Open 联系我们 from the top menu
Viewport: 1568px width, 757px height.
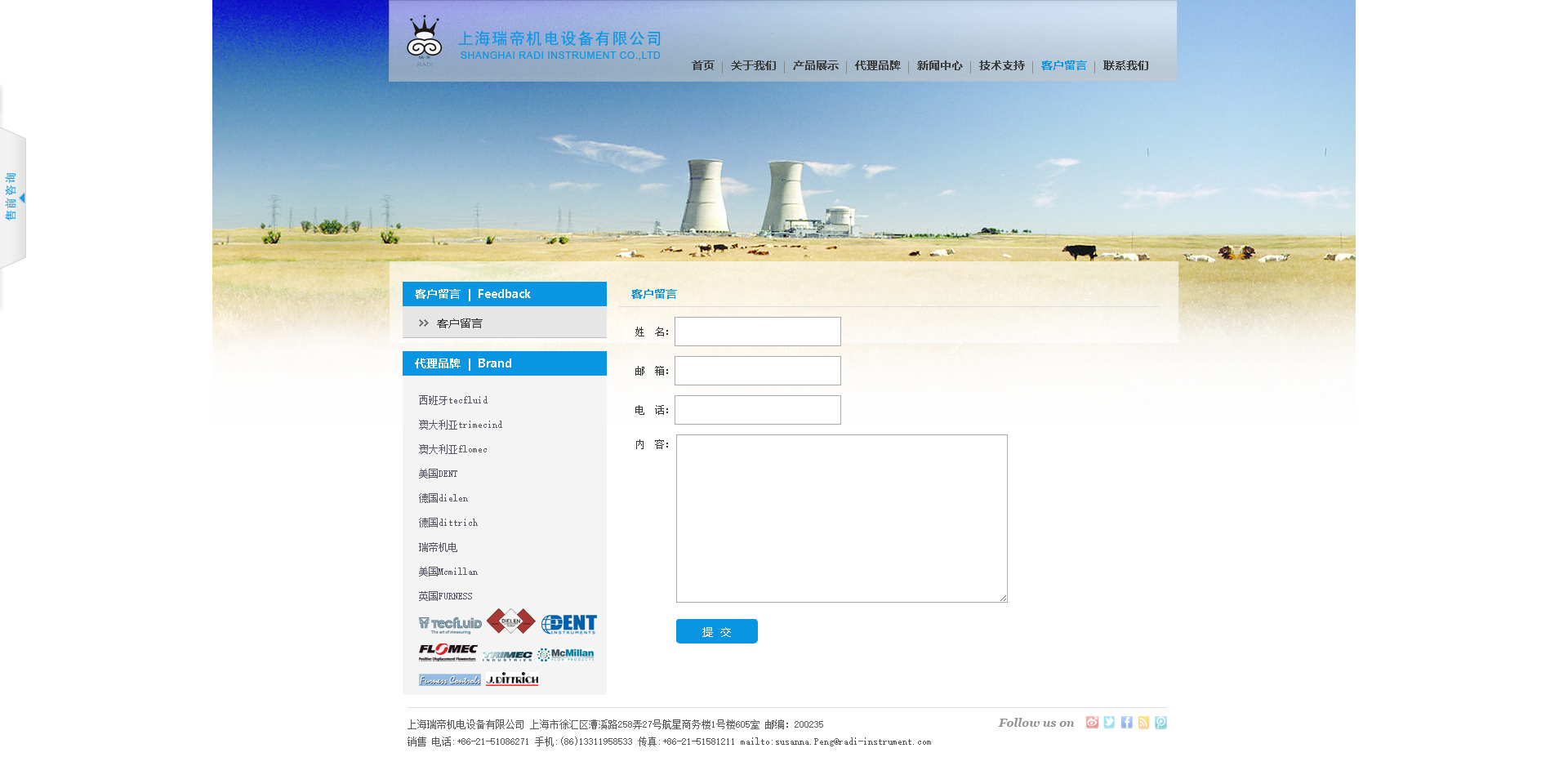click(1125, 65)
